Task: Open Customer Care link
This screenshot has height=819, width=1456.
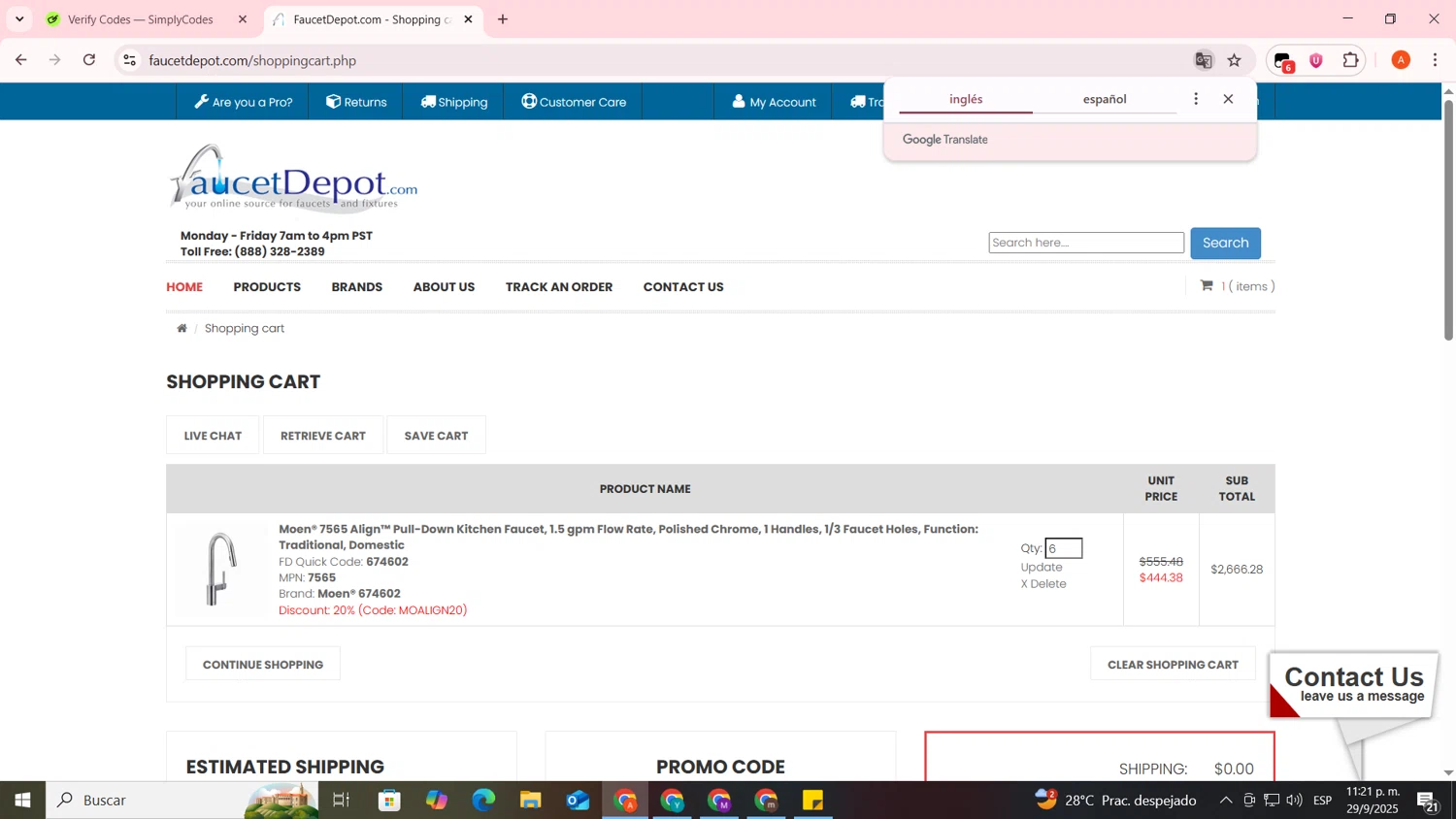Action: [x=574, y=102]
